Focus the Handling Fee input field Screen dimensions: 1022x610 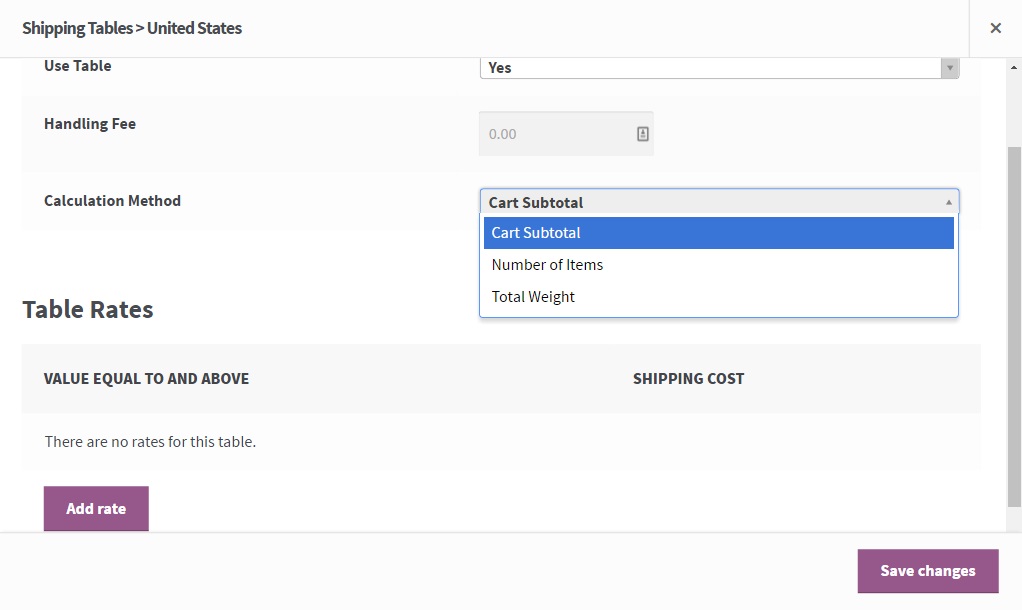click(x=555, y=134)
